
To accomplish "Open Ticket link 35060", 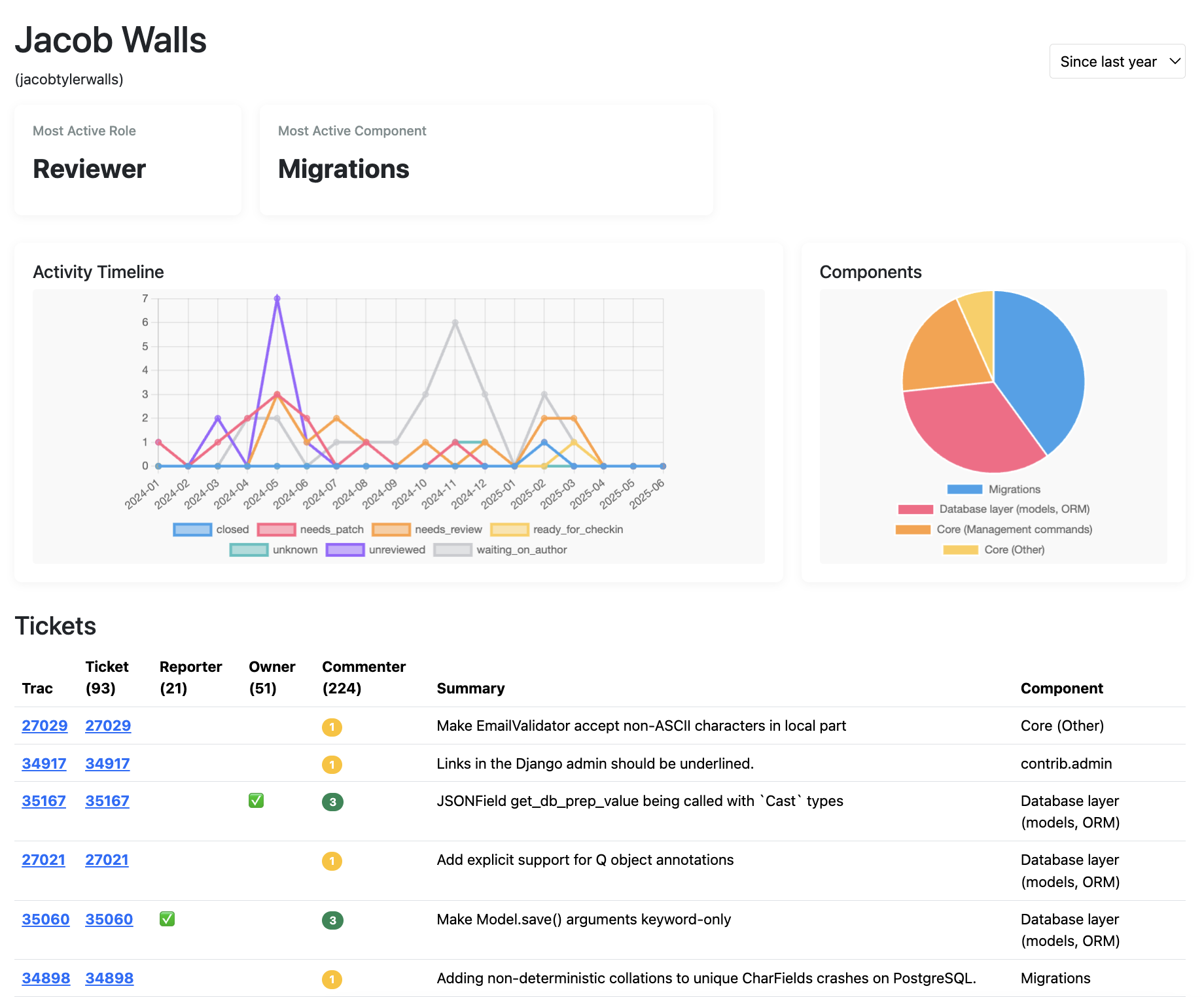I will [109, 919].
